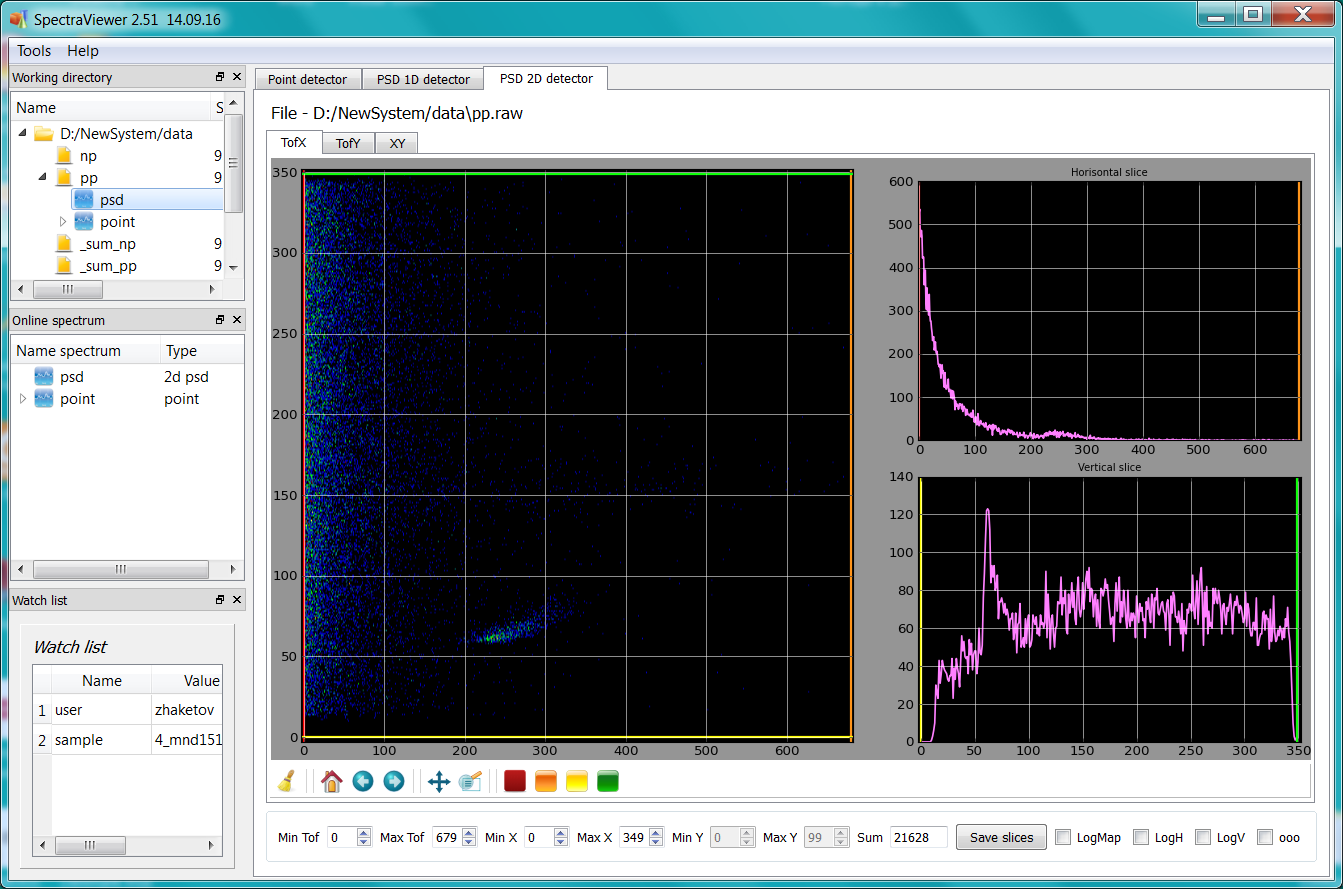
Task: Enable the LogMap checkbox
Action: coord(1063,837)
